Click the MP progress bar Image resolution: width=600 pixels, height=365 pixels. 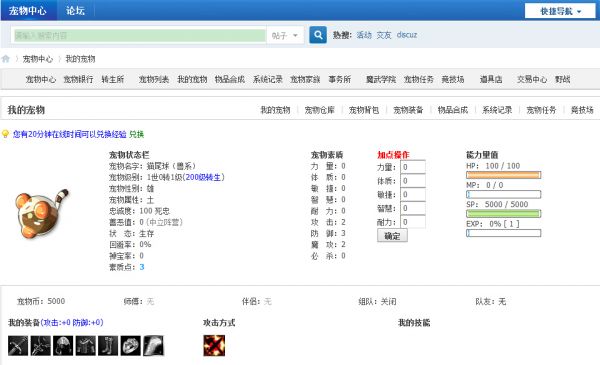(504, 194)
